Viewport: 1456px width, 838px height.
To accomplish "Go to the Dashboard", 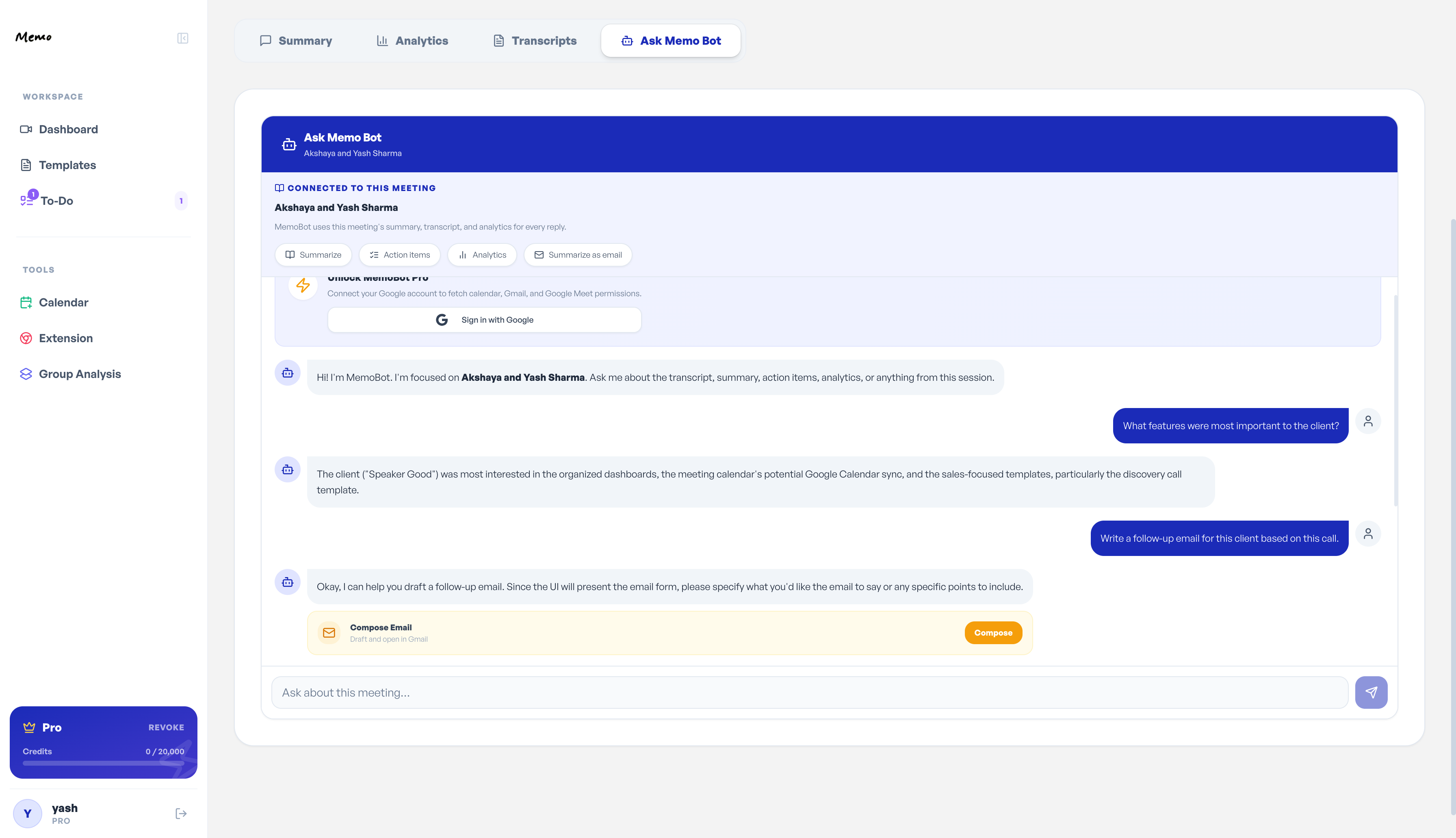I will tap(68, 130).
